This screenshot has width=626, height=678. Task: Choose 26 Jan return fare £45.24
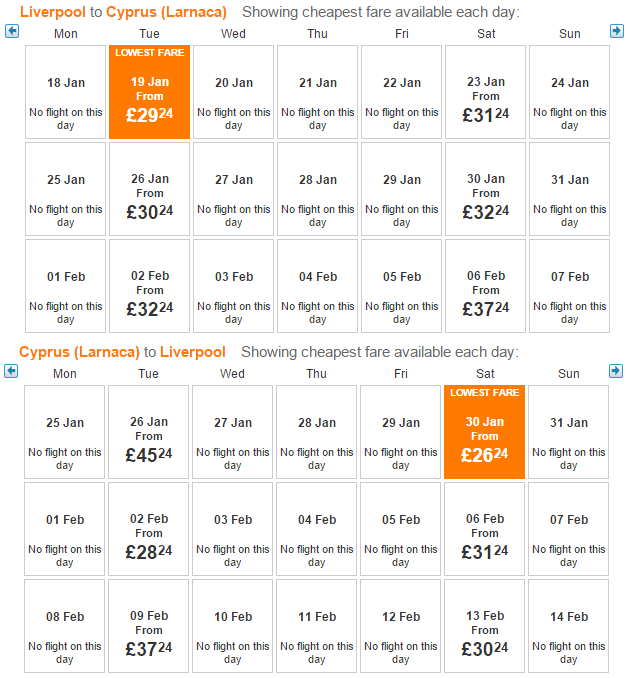coord(149,432)
